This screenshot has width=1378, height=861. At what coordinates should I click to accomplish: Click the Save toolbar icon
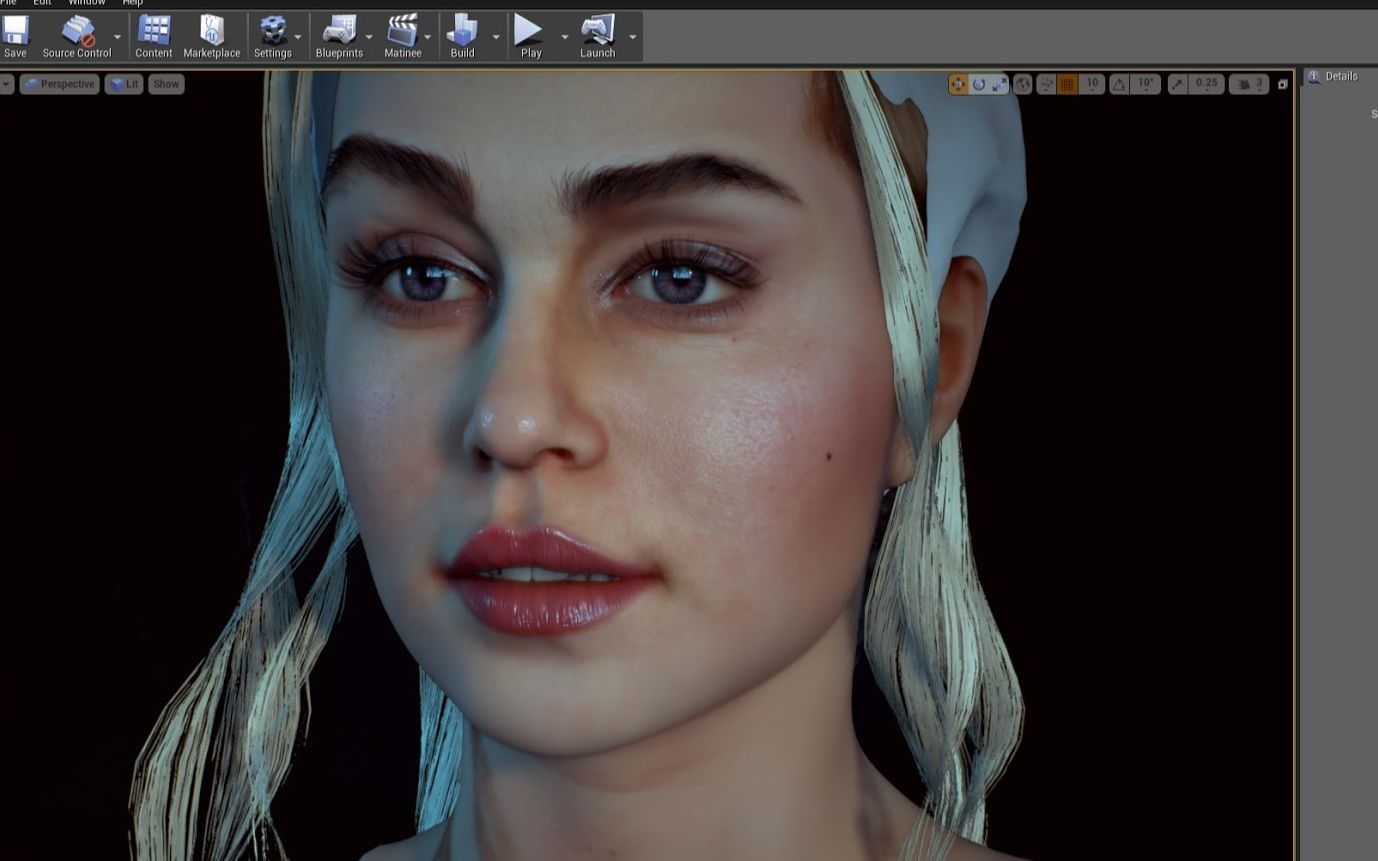click(15, 37)
